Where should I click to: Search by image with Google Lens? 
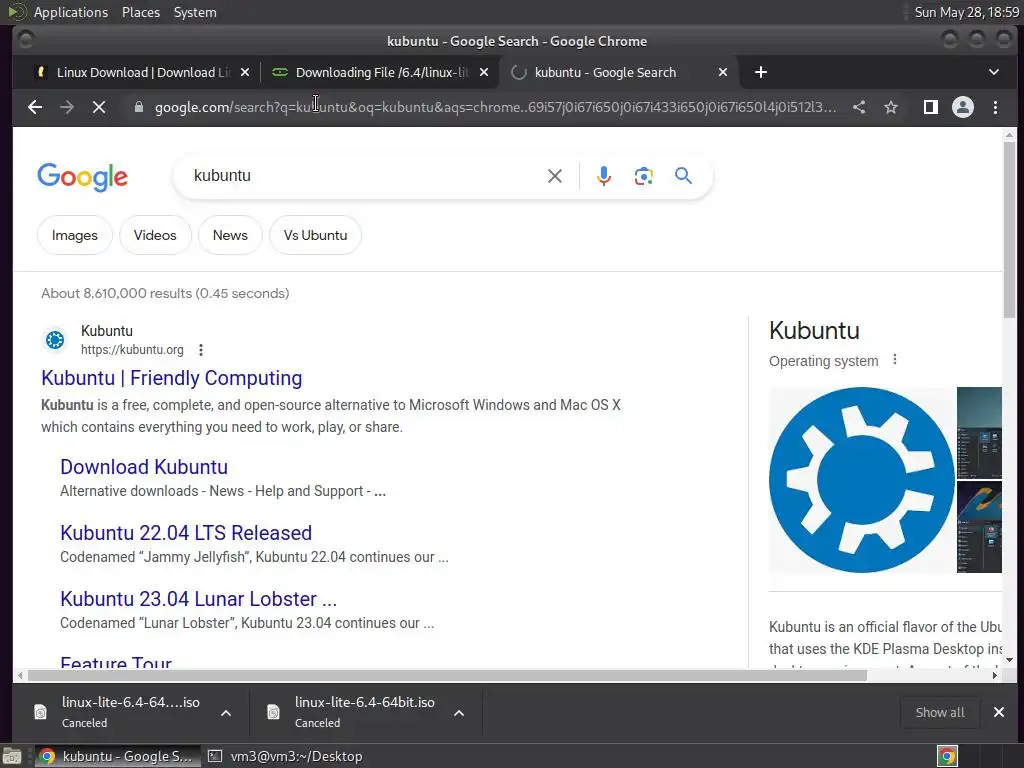[x=643, y=176]
